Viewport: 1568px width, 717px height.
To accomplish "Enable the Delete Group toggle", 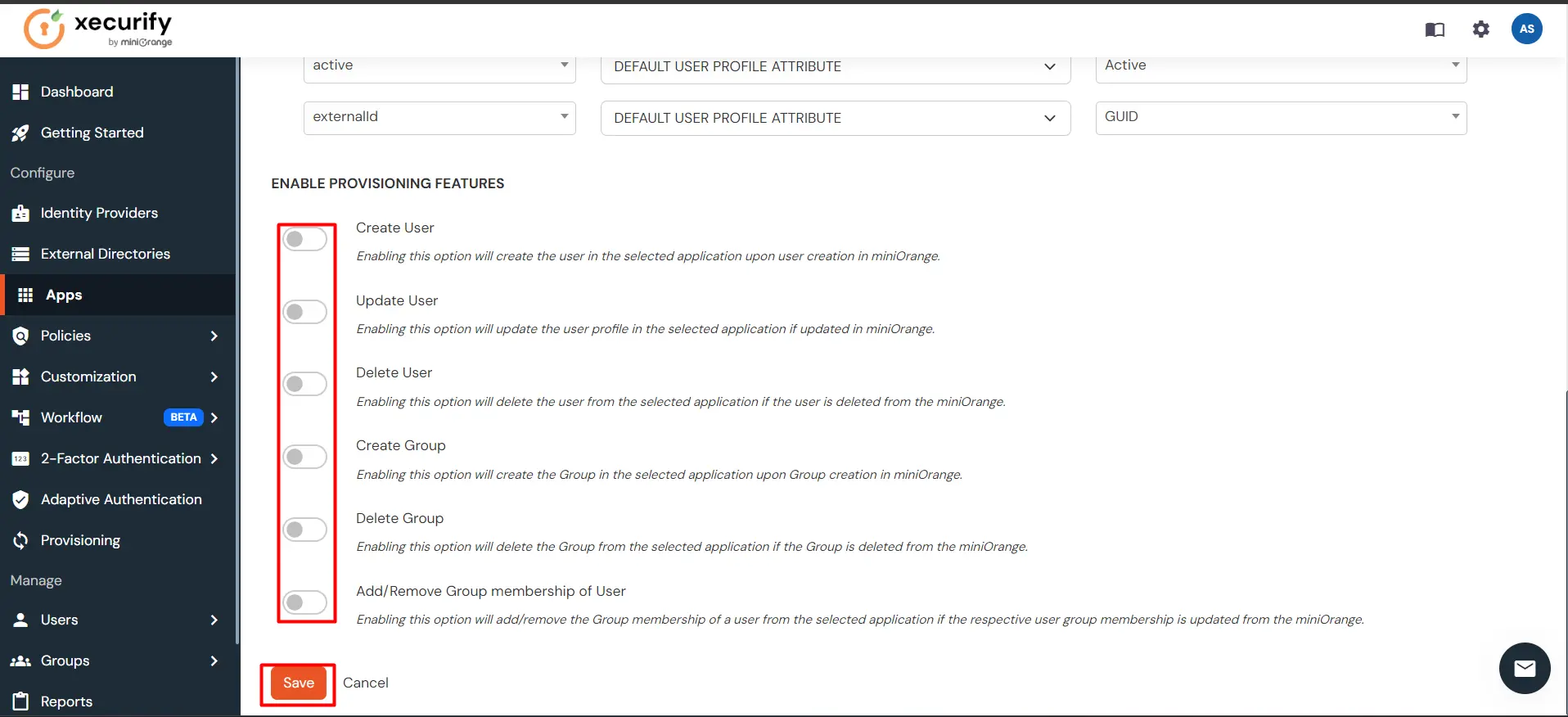I will coord(304,530).
